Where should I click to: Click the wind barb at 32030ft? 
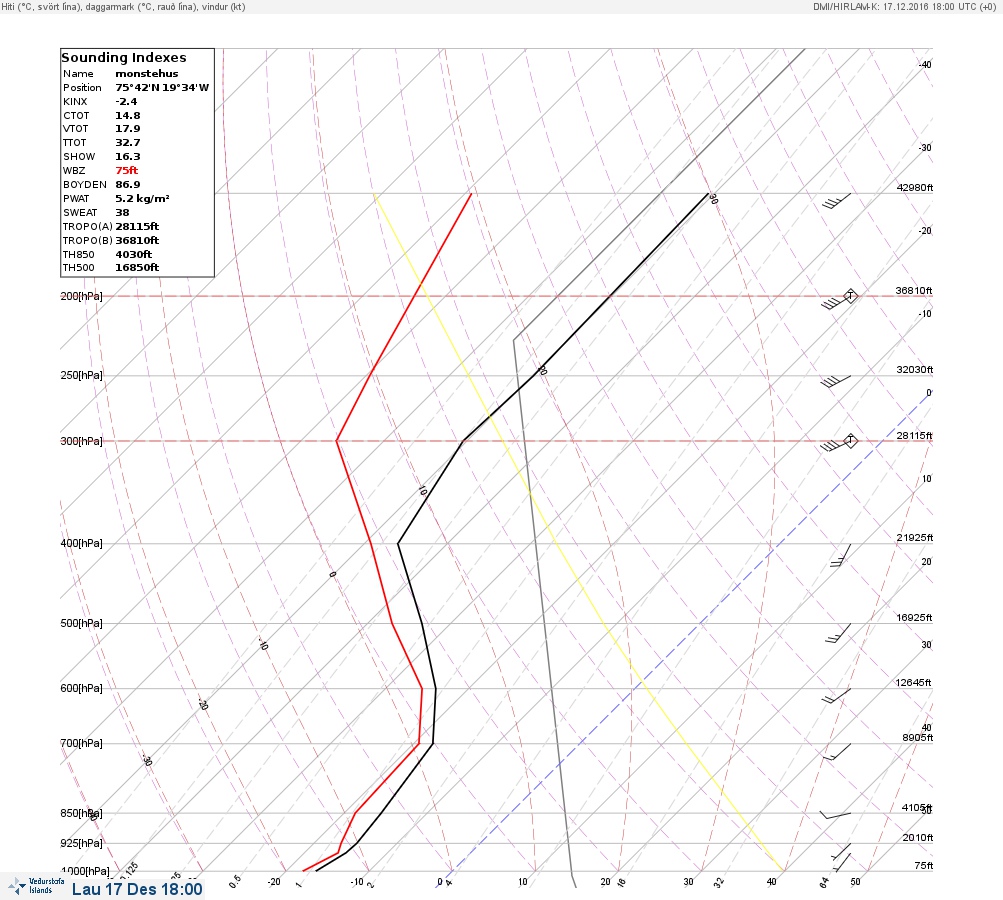(835, 381)
